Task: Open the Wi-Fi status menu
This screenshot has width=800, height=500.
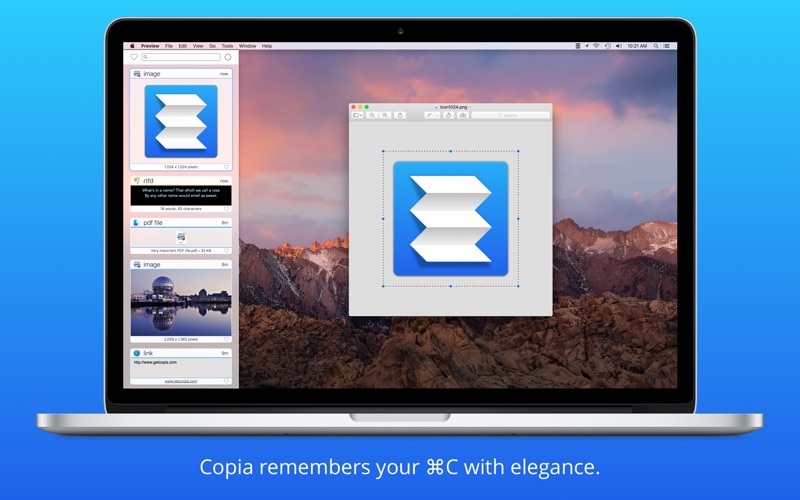Action: pyautogui.click(x=596, y=46)
